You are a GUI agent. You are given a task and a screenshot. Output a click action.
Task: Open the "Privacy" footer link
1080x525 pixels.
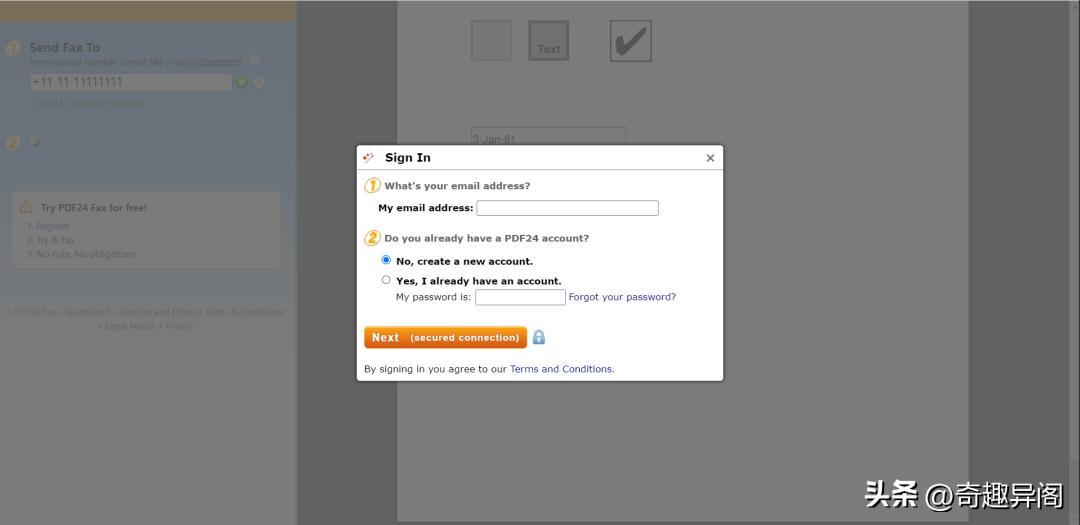coord(178,326)
